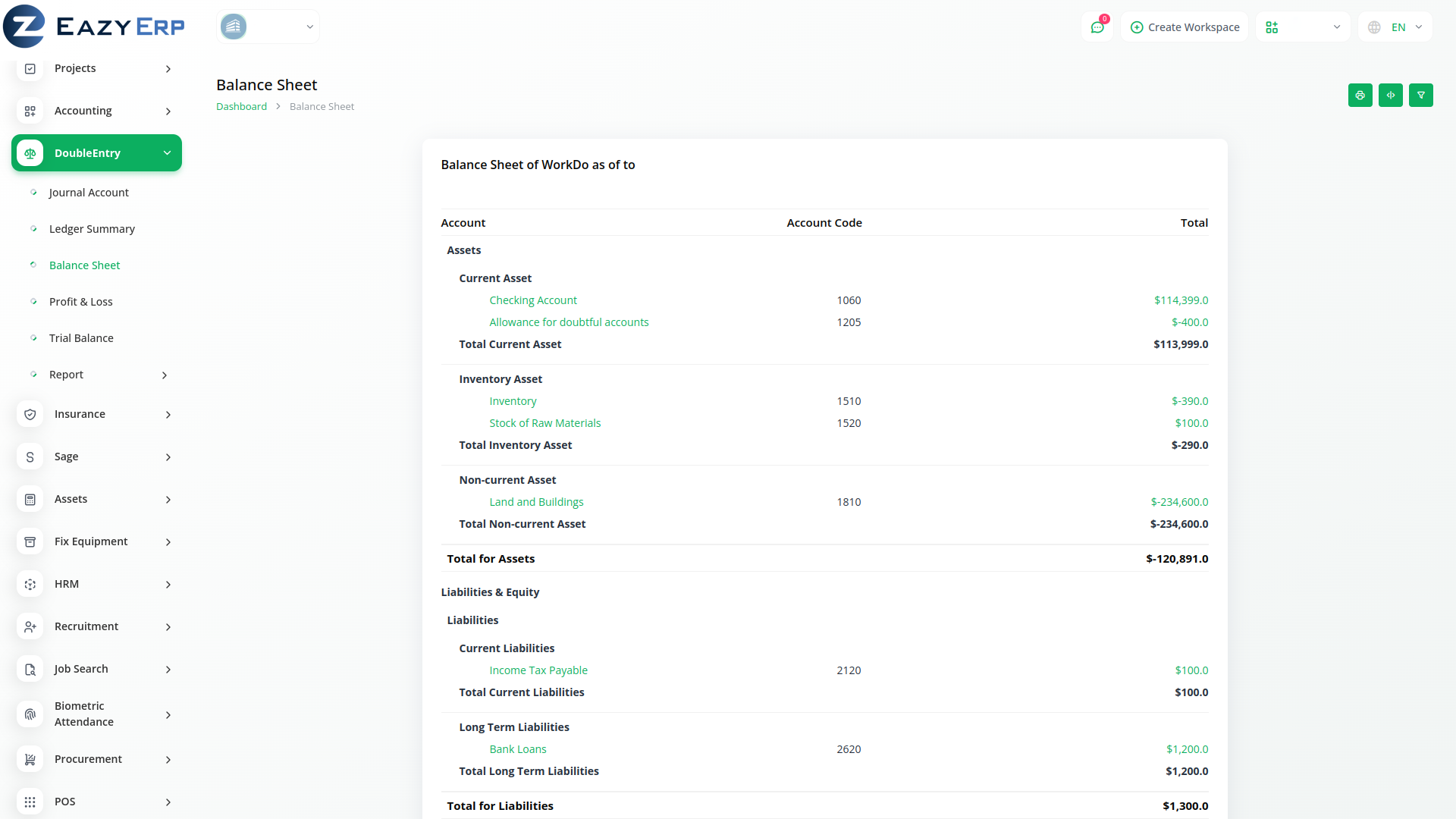1456x819 pixels.
Task: Collapse the DoubleEntry menu chevron
Action: (168, 153)
